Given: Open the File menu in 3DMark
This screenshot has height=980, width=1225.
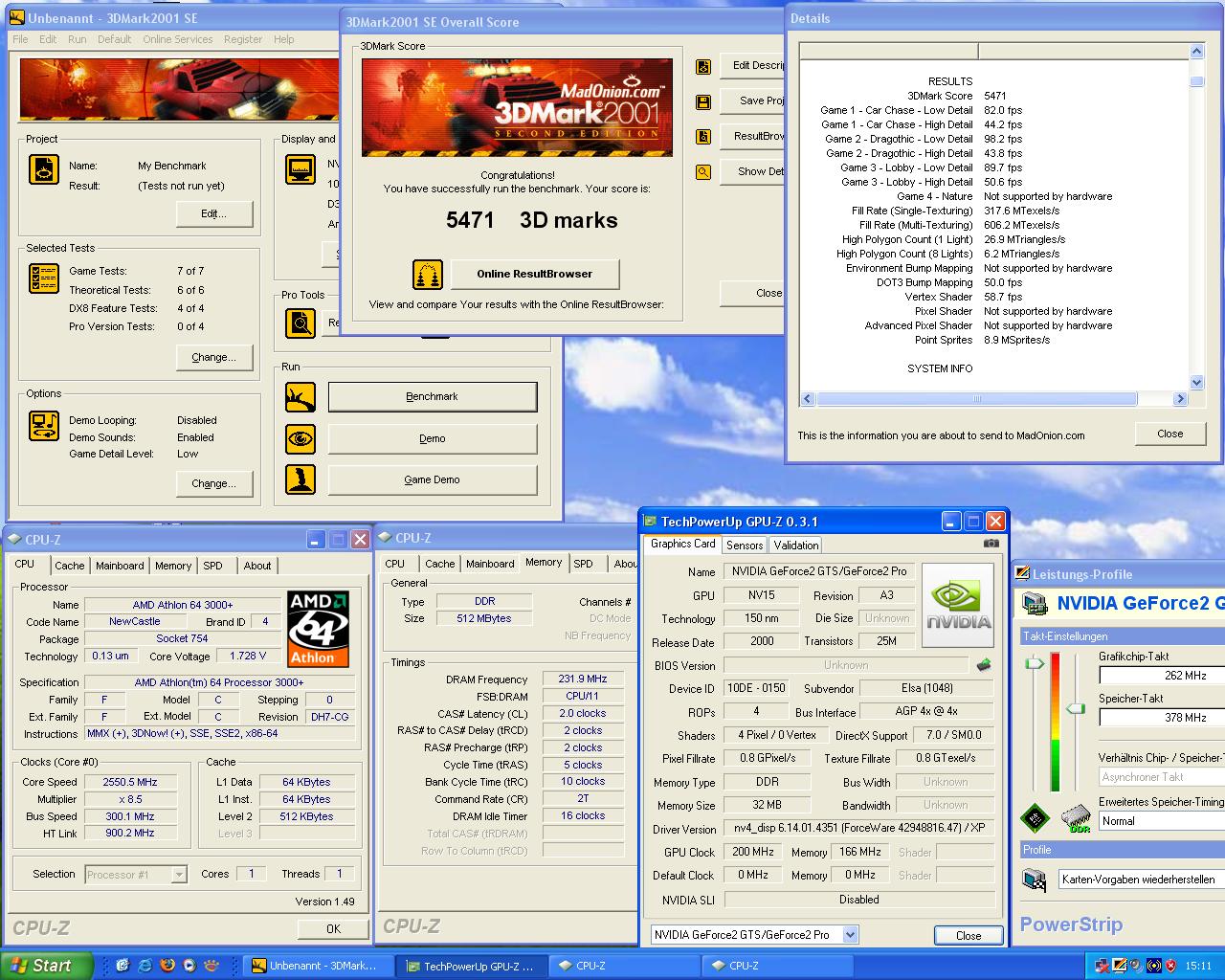Looking at the screenshot, I should point(20,39).
